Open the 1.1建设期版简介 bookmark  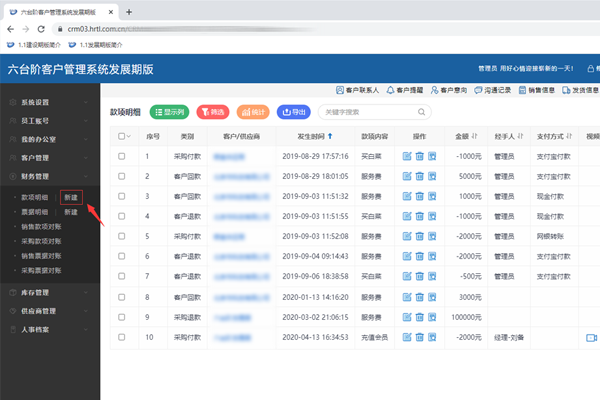[34, 45]
